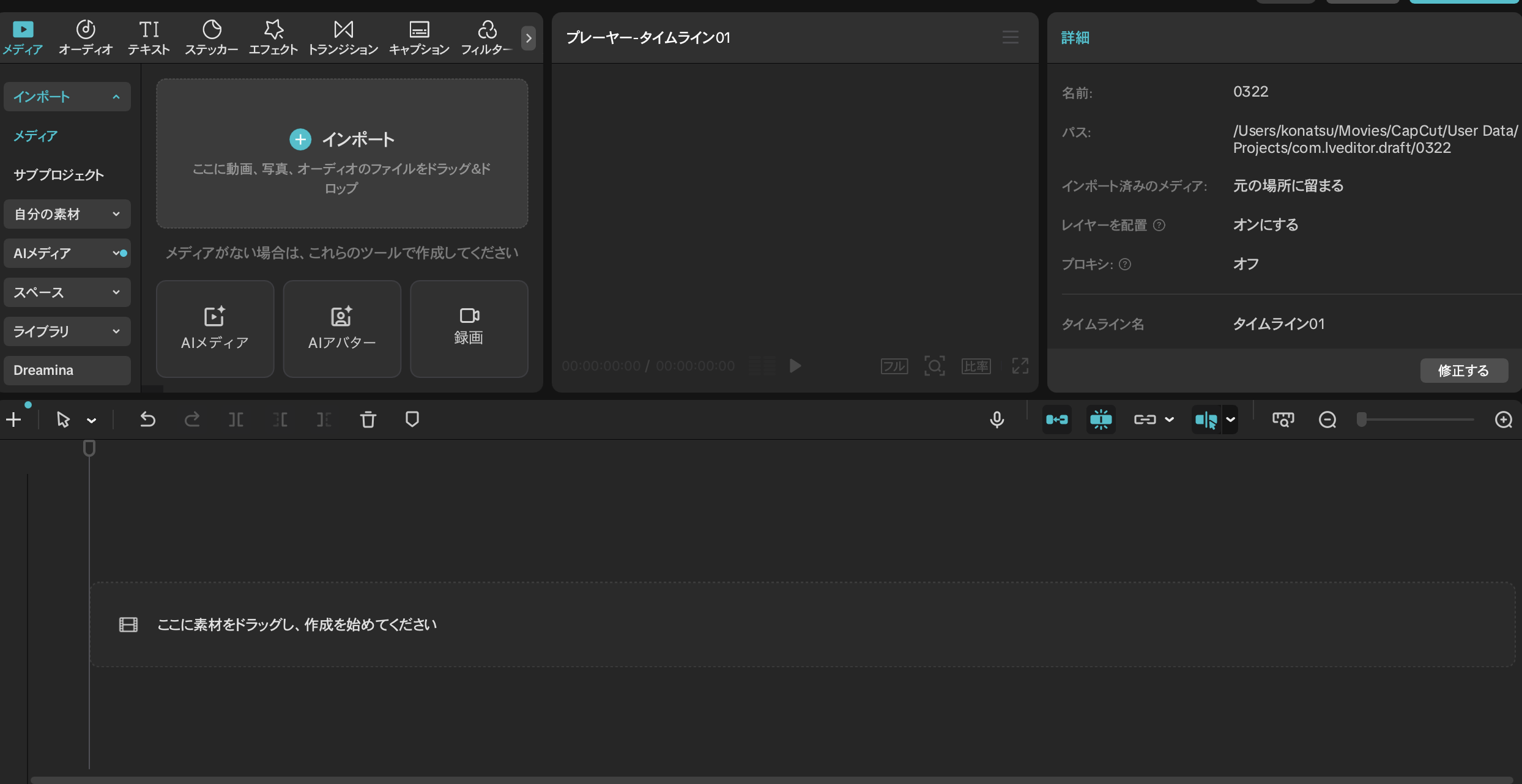Switch to the テキスト tab

(149, 37)
